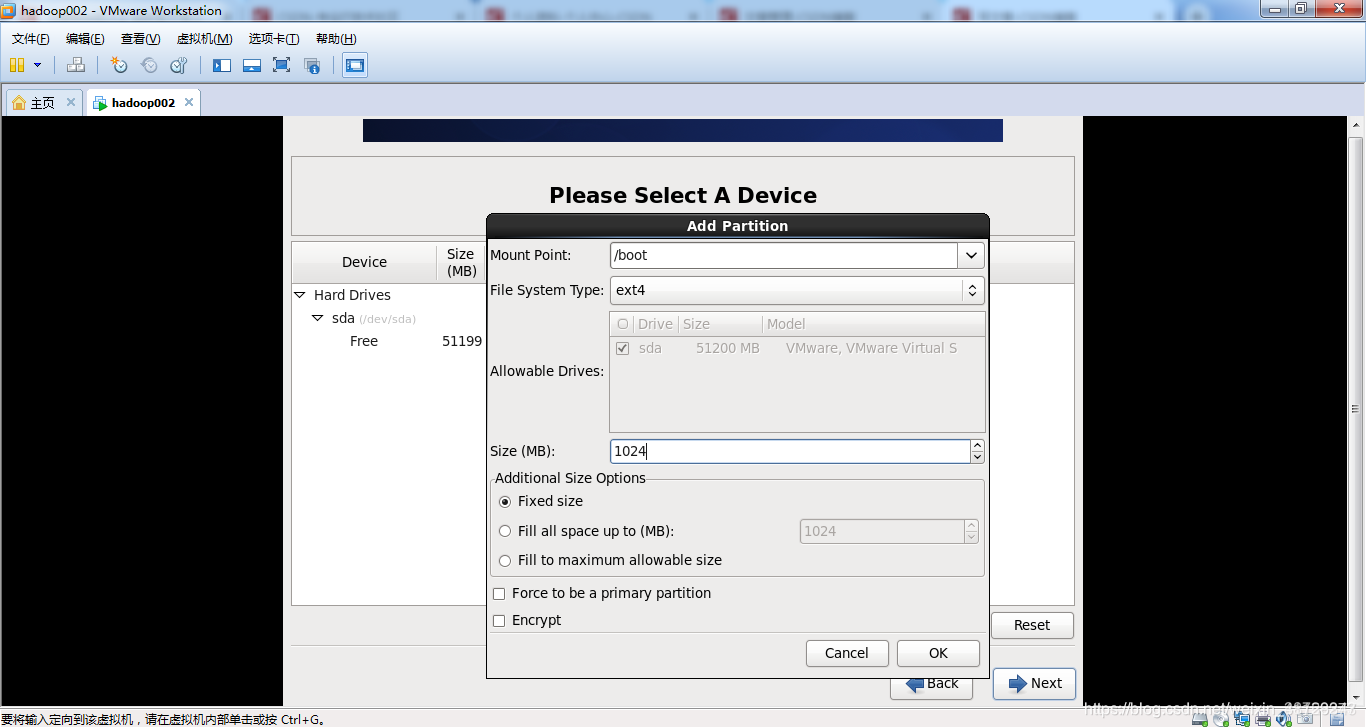The image size is (1366, 728).
Task: Click the Back button
Action: (x=933, y=684)
